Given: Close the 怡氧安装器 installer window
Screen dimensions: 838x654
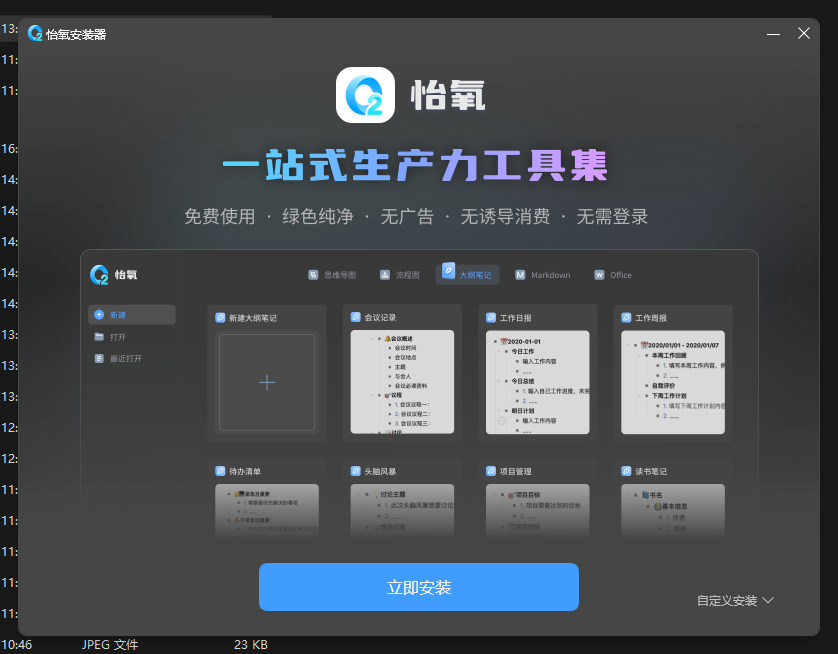Looking at the screenshot, I should click(x=804, y=34).
